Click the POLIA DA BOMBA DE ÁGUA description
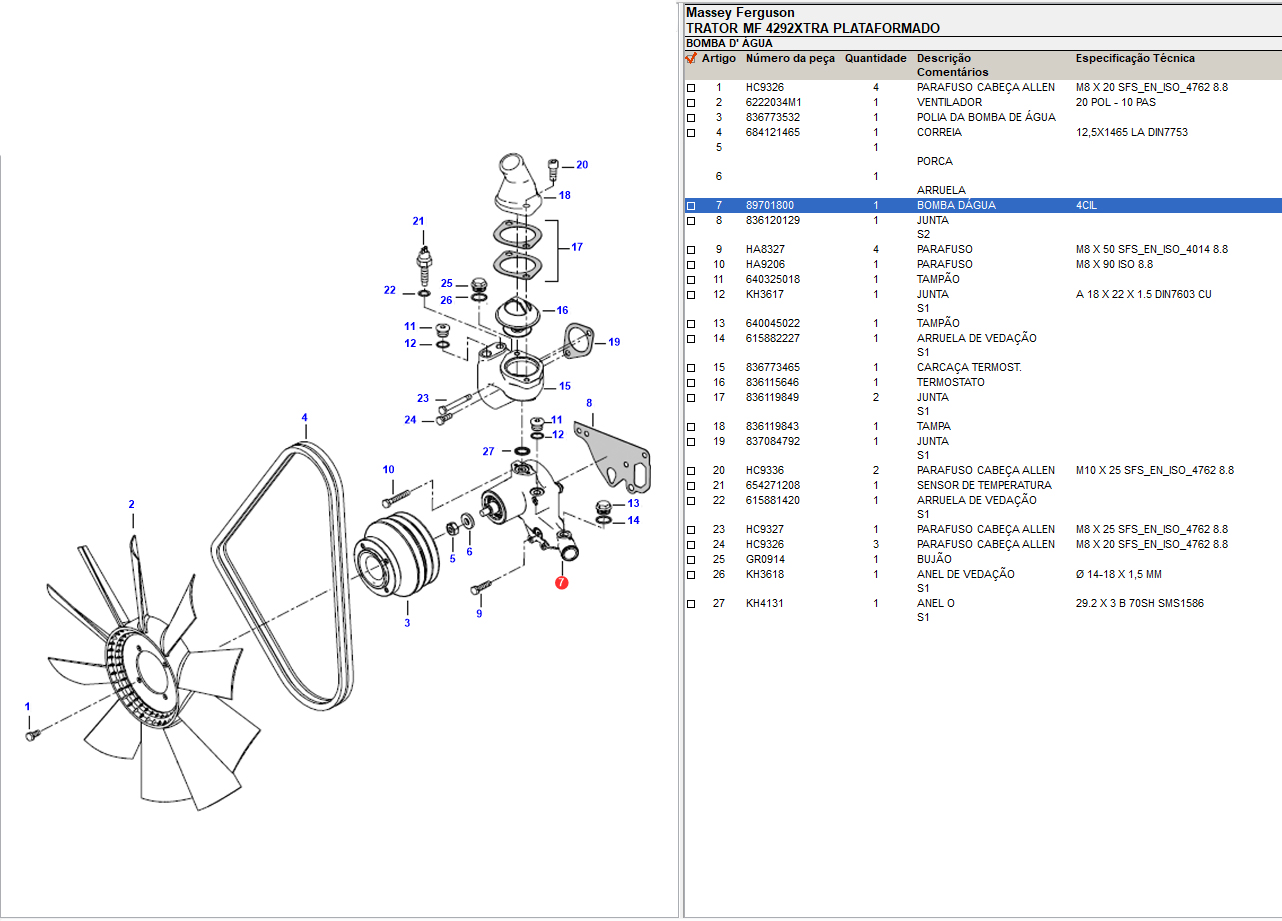This screenshot has height=921, width=1282. click(x=985, y=118)
